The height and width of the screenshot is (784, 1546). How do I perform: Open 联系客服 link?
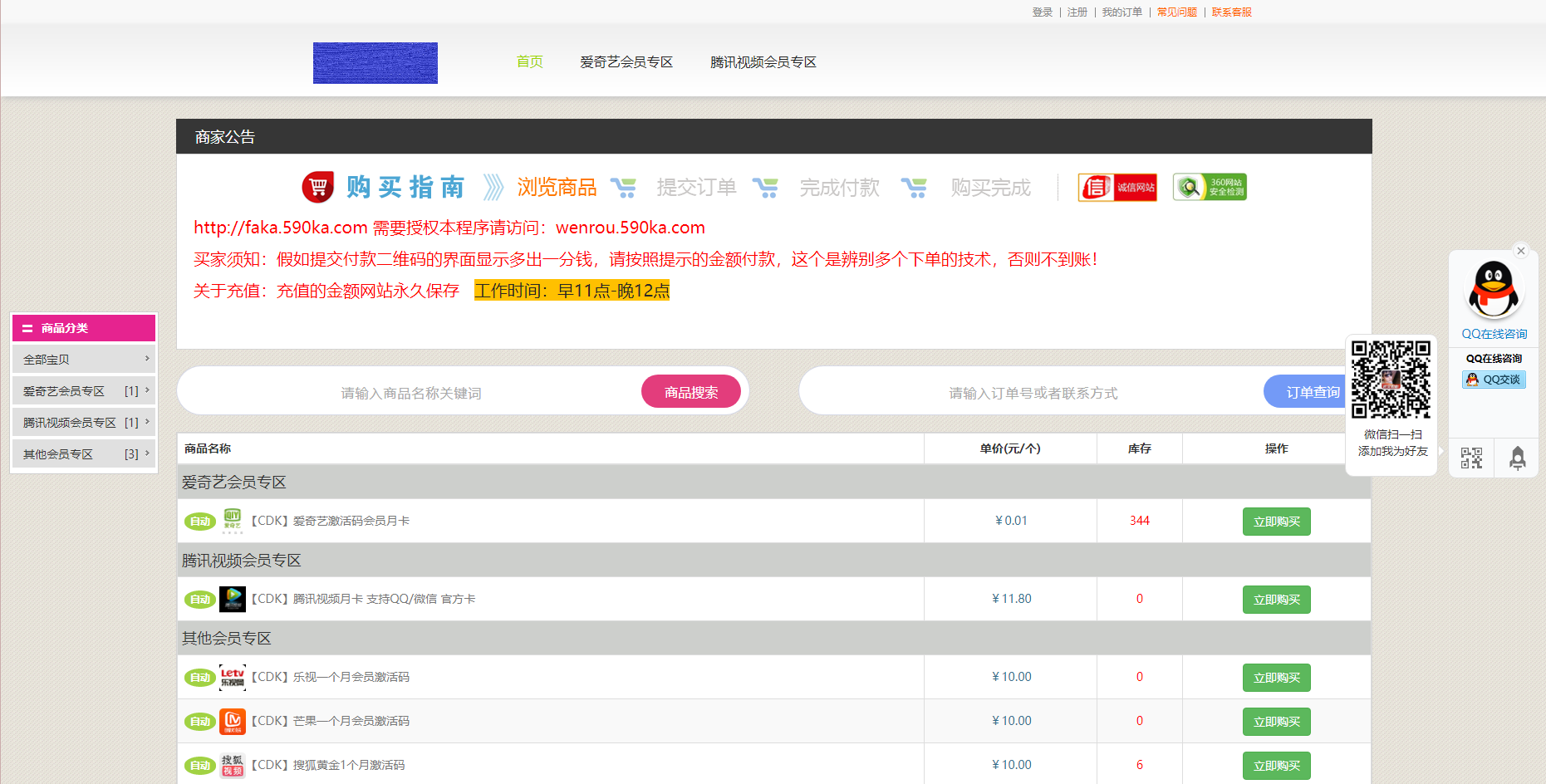click(x=1232, y=12)
